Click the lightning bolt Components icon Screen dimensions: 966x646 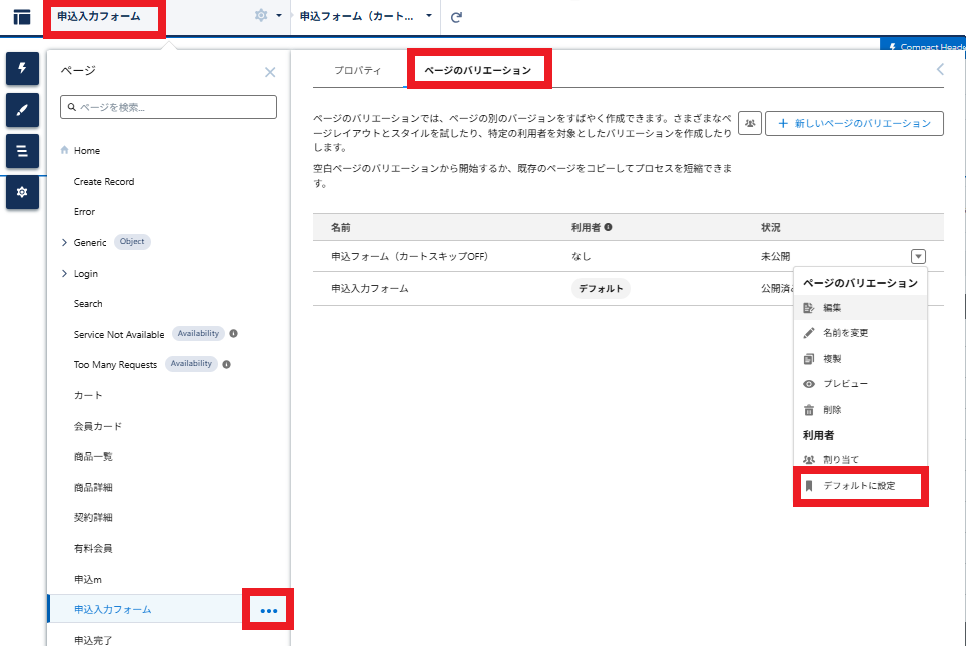22,68
